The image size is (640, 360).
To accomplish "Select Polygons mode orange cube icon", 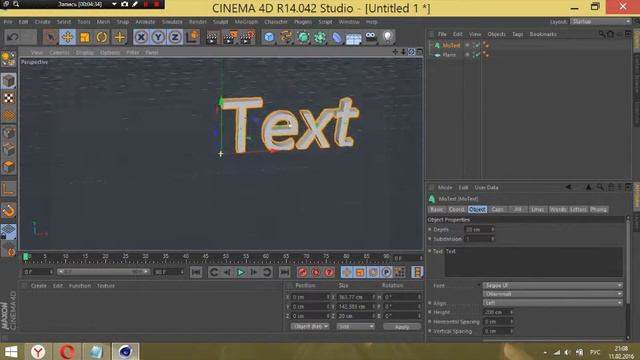I will [9, 167].
